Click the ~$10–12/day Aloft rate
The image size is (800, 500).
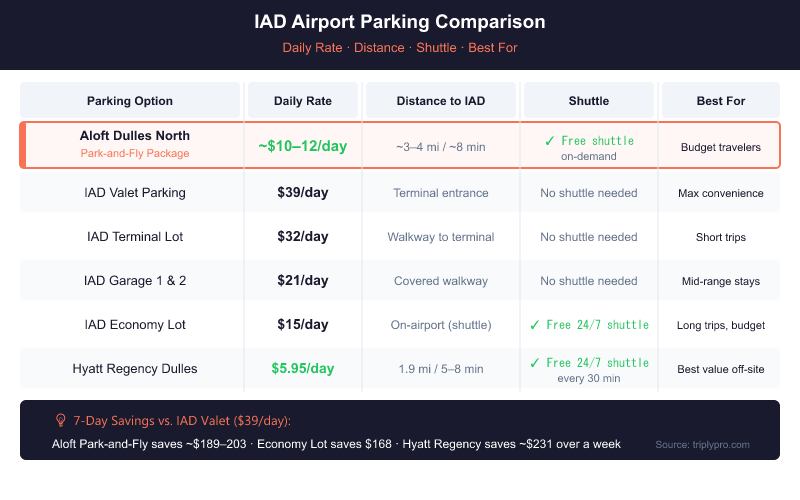(303, 146)
